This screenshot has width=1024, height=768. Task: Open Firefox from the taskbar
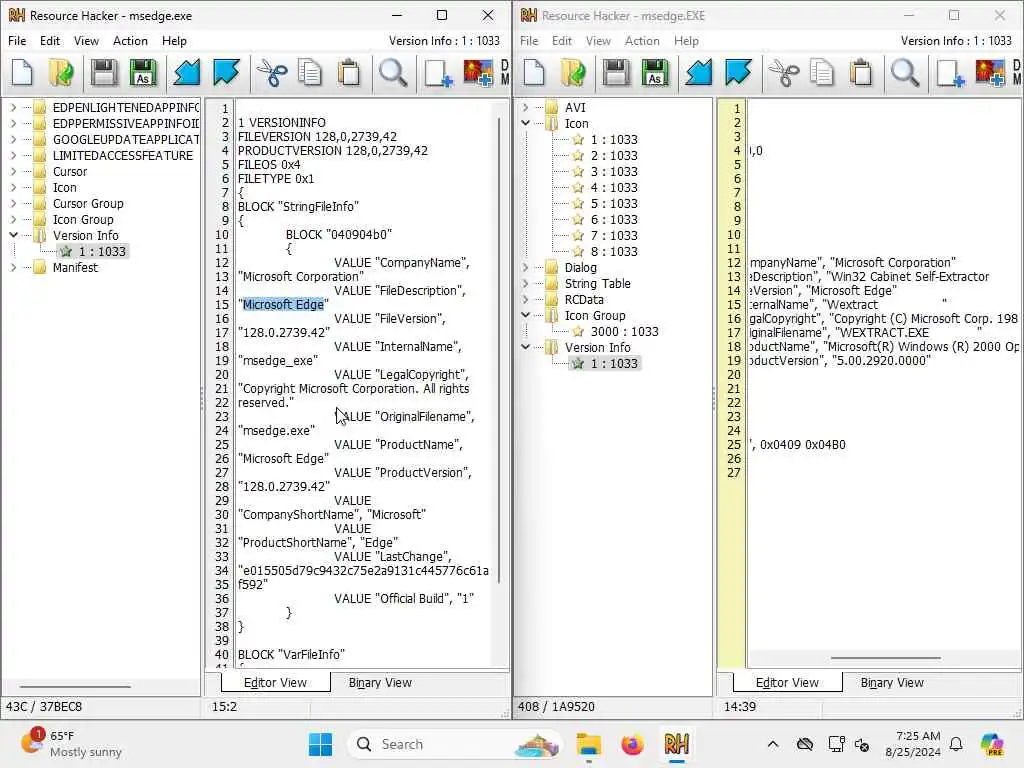point(632,744)
